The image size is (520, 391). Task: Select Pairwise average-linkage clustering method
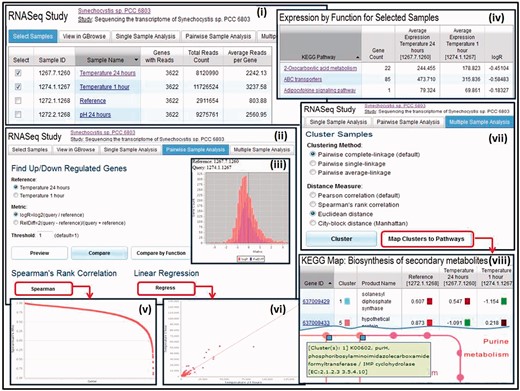click(x=313, y=173)
